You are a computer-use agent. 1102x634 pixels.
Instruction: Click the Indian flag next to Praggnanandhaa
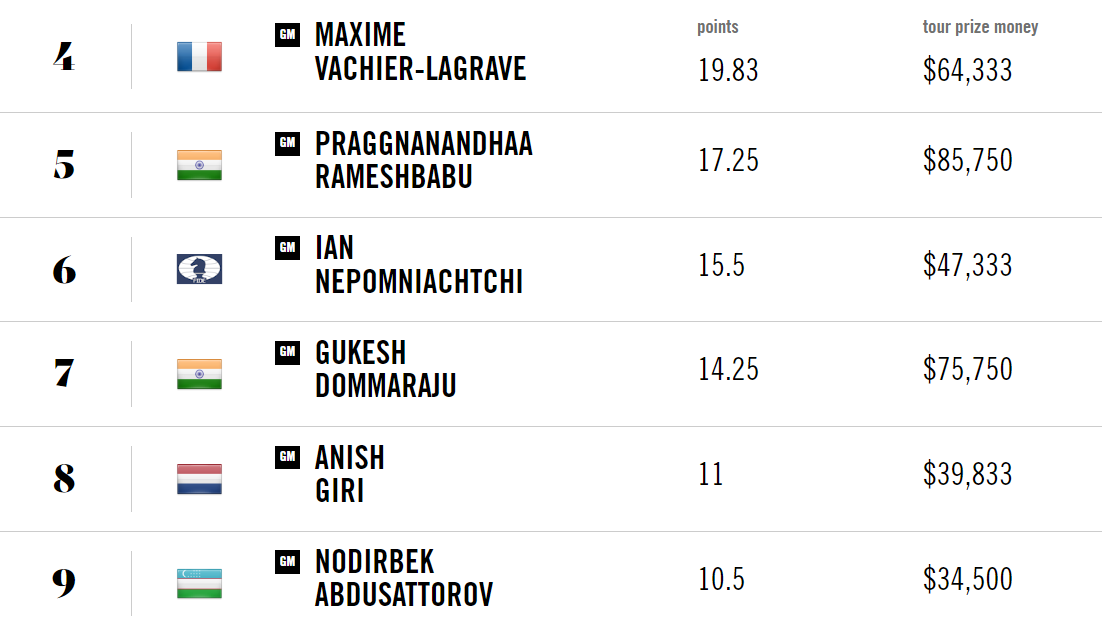point(200,165)
